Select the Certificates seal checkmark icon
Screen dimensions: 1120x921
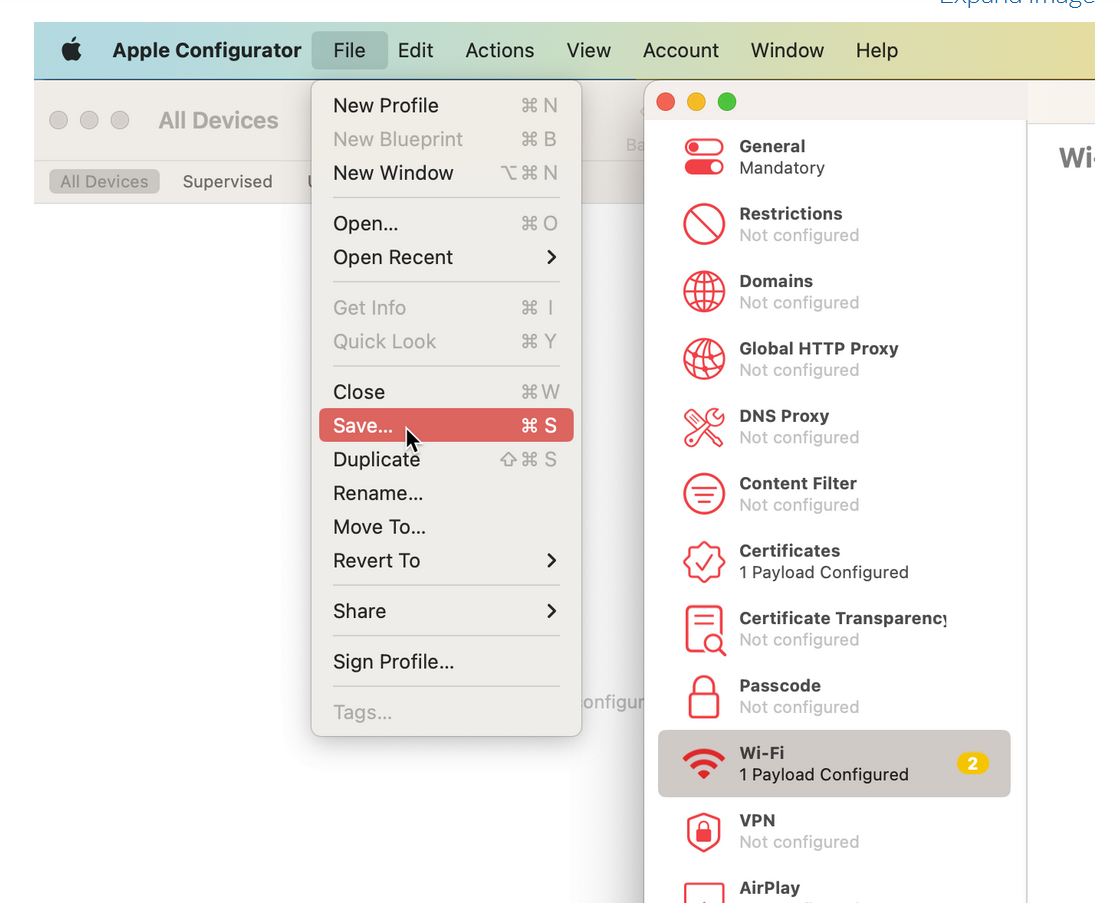704,562
